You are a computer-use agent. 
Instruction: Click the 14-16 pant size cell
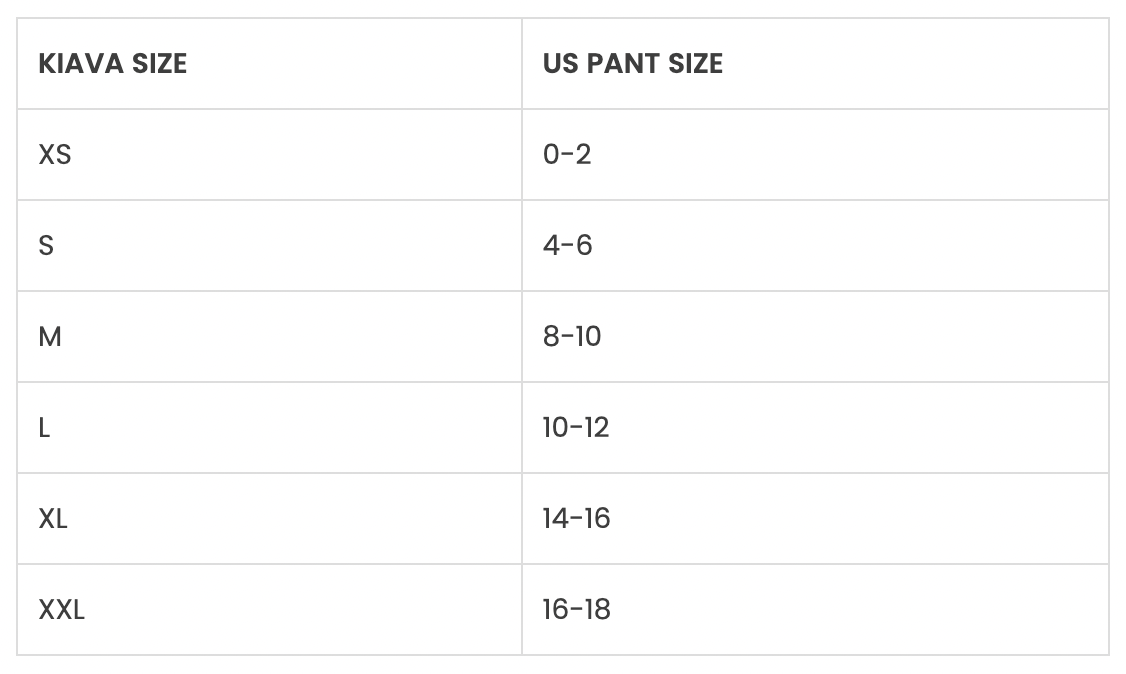[x=576, y=519]
